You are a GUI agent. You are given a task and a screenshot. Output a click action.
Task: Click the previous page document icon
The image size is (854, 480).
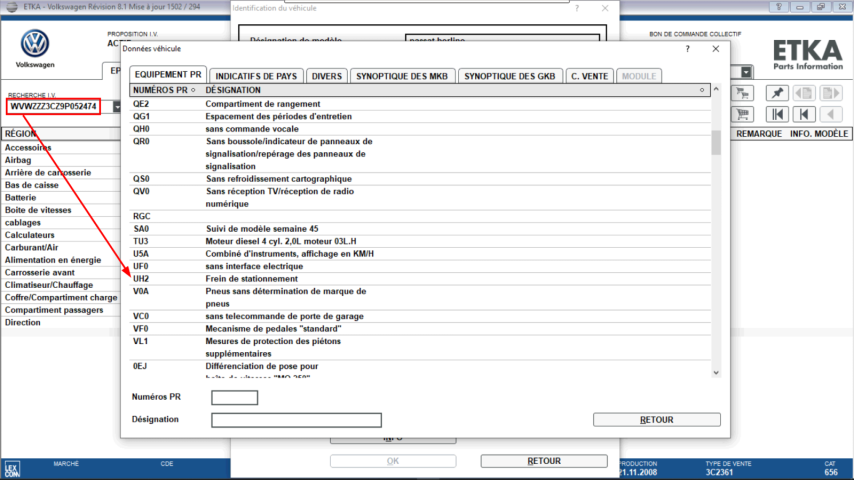[x=804, y=93]
